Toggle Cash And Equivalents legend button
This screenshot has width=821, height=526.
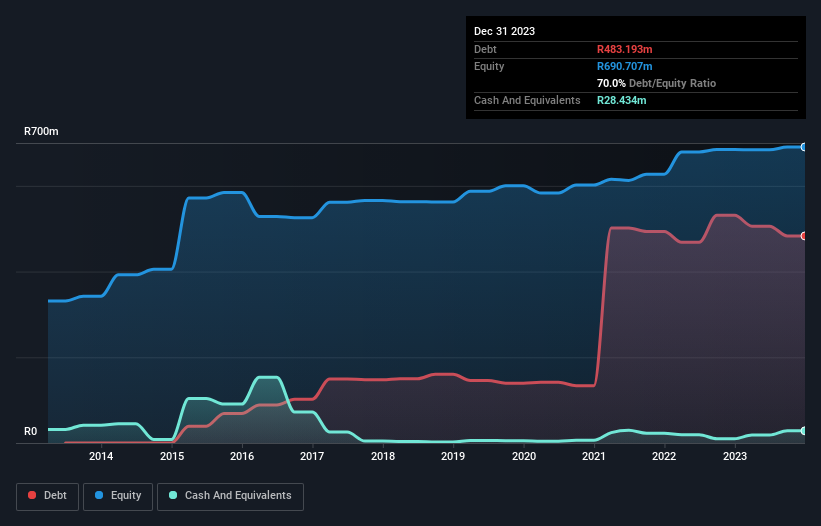coord(230,496)
